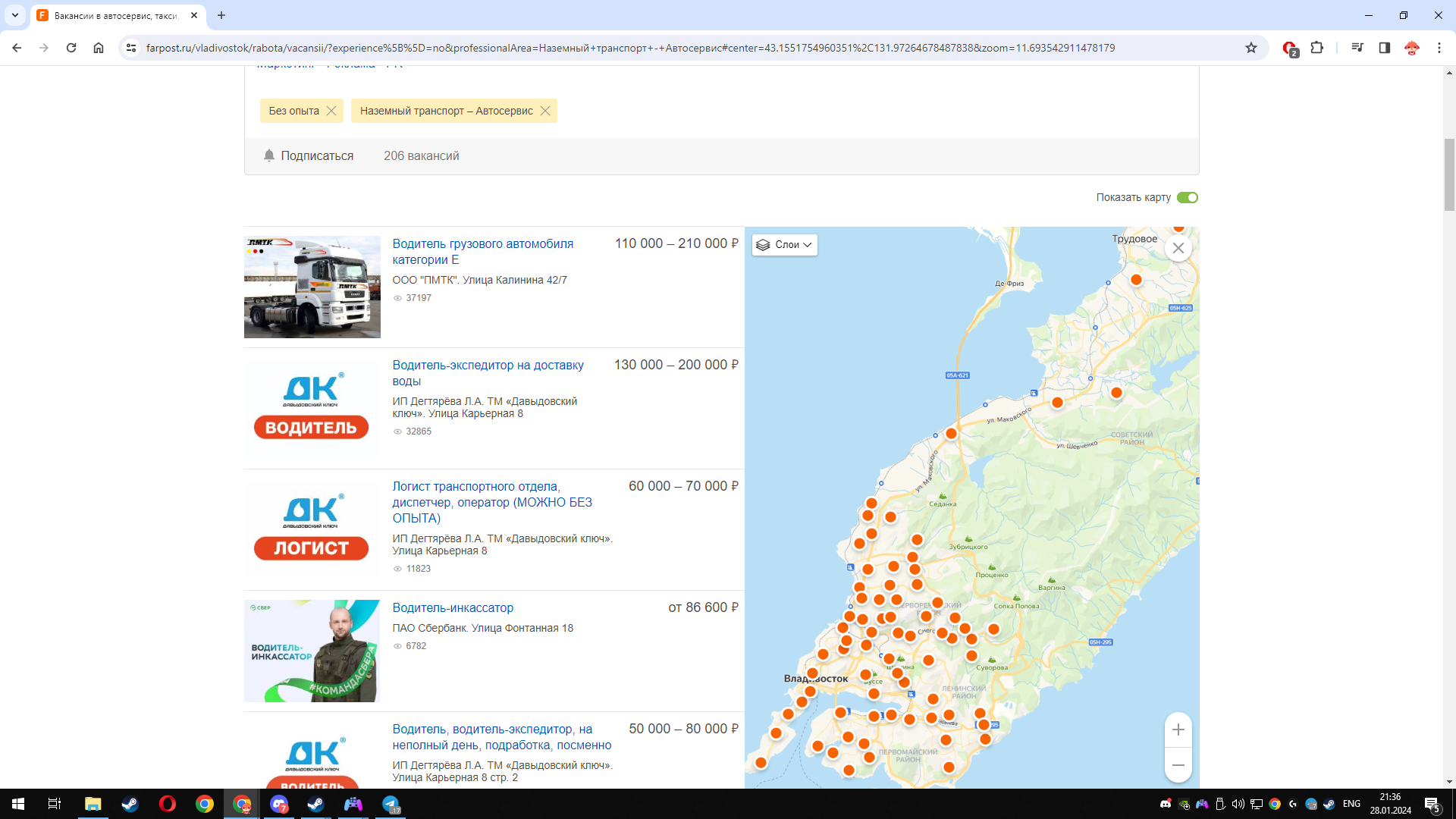This screenshot has width=1456, height=819.
Task: Open the Chrome three-dot menu
Action: 1439,48
